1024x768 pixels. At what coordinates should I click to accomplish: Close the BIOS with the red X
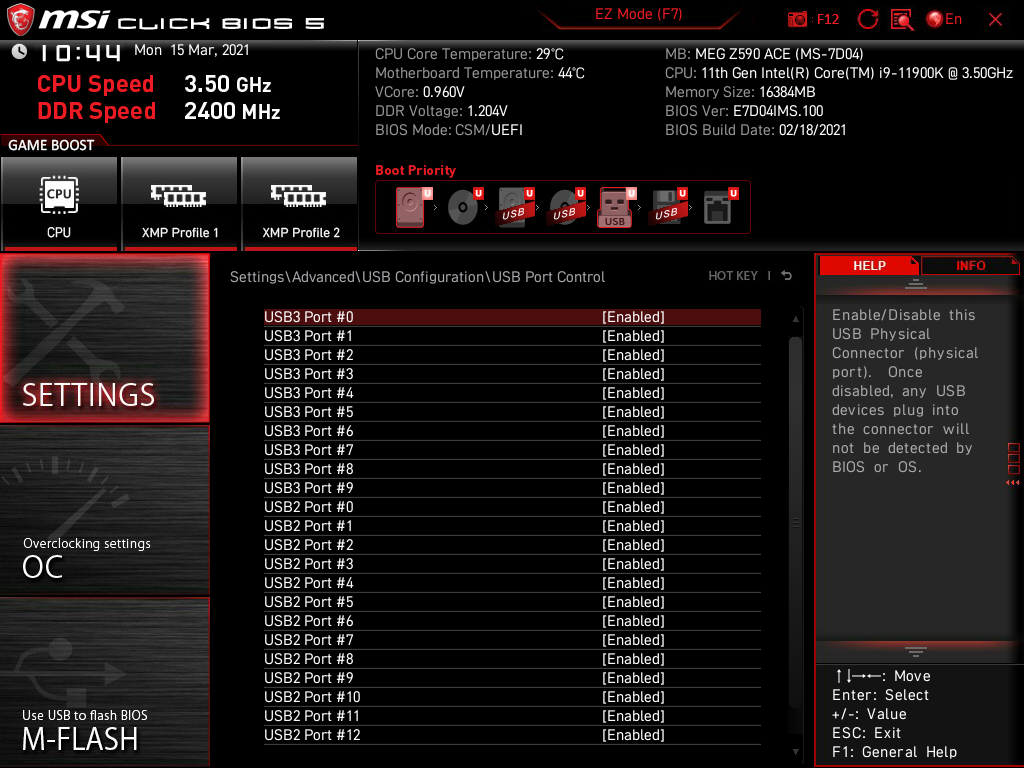pos(995,20)
